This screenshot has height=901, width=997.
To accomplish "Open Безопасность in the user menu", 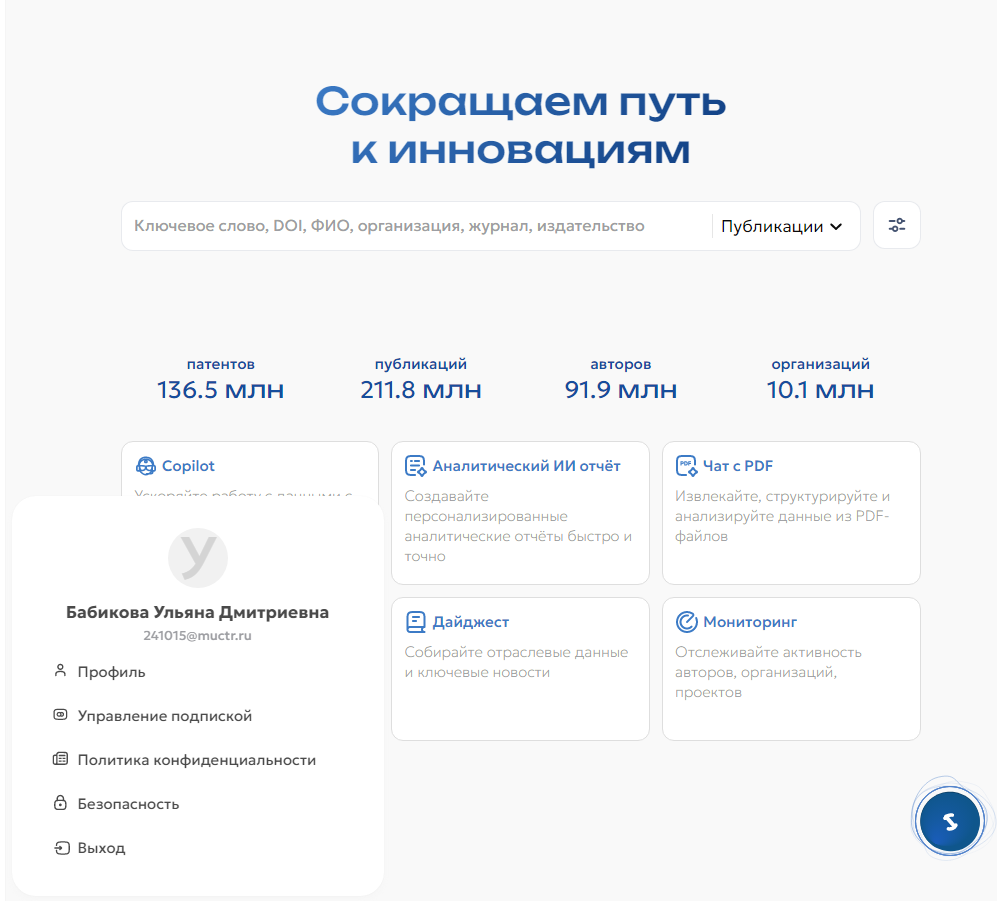I will (x=128, y=804).
